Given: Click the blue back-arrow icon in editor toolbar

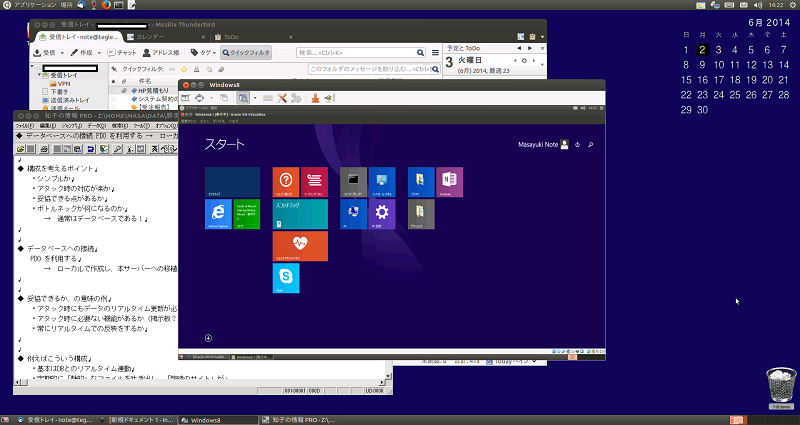Looking at the screenshot, I should (x=91, y=149).
